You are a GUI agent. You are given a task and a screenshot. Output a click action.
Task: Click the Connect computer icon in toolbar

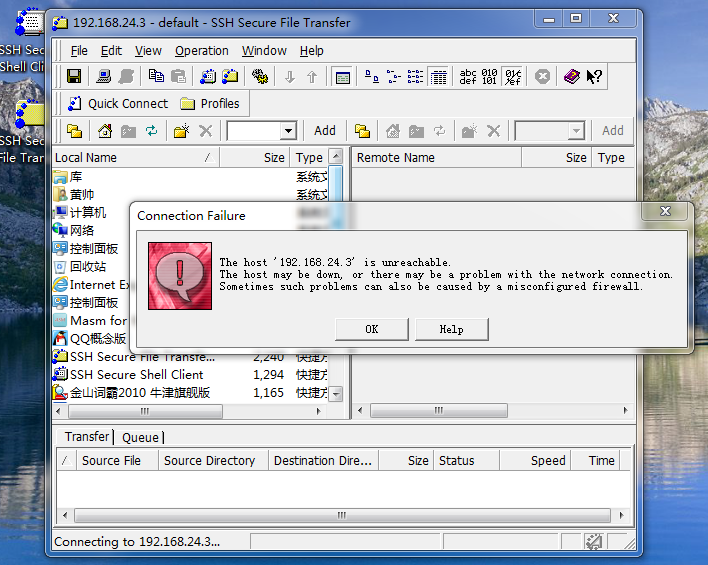pyautogui.click(x=104, y=76)
